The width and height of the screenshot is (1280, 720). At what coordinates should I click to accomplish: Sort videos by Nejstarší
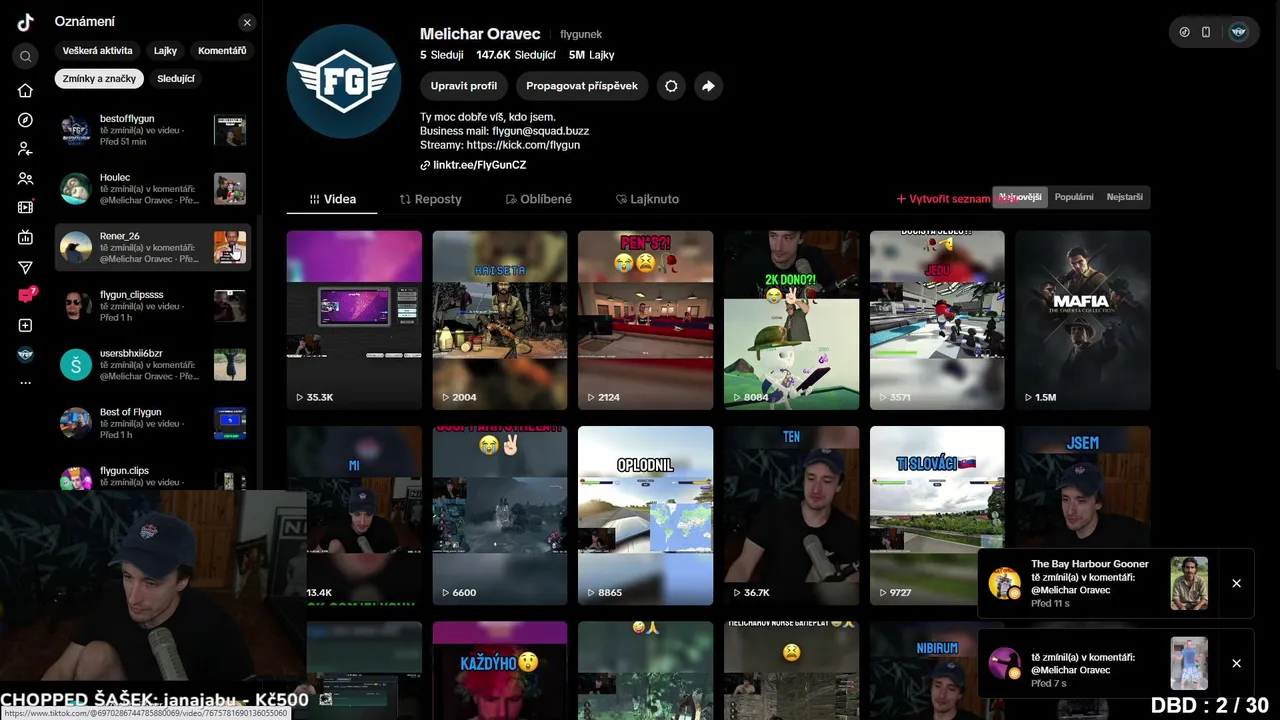(x=1124, y=197)
